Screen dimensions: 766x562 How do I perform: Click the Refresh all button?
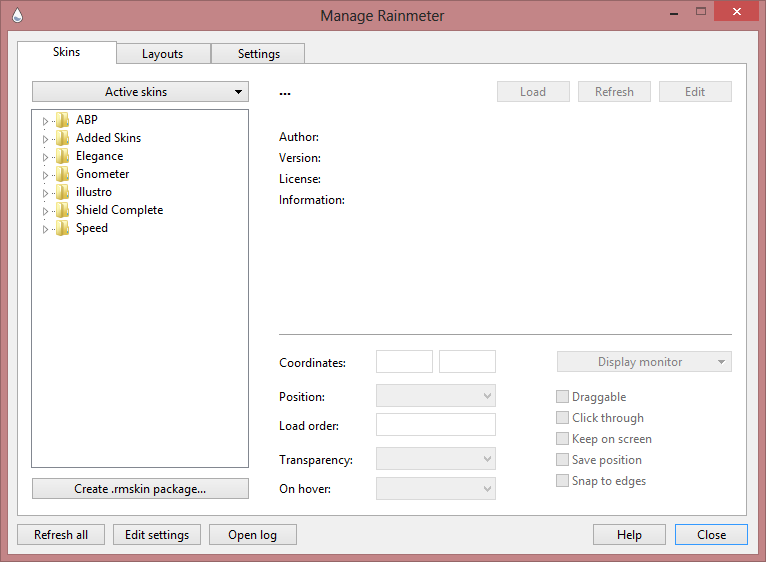pyautogui.click(x=61, y=535)
